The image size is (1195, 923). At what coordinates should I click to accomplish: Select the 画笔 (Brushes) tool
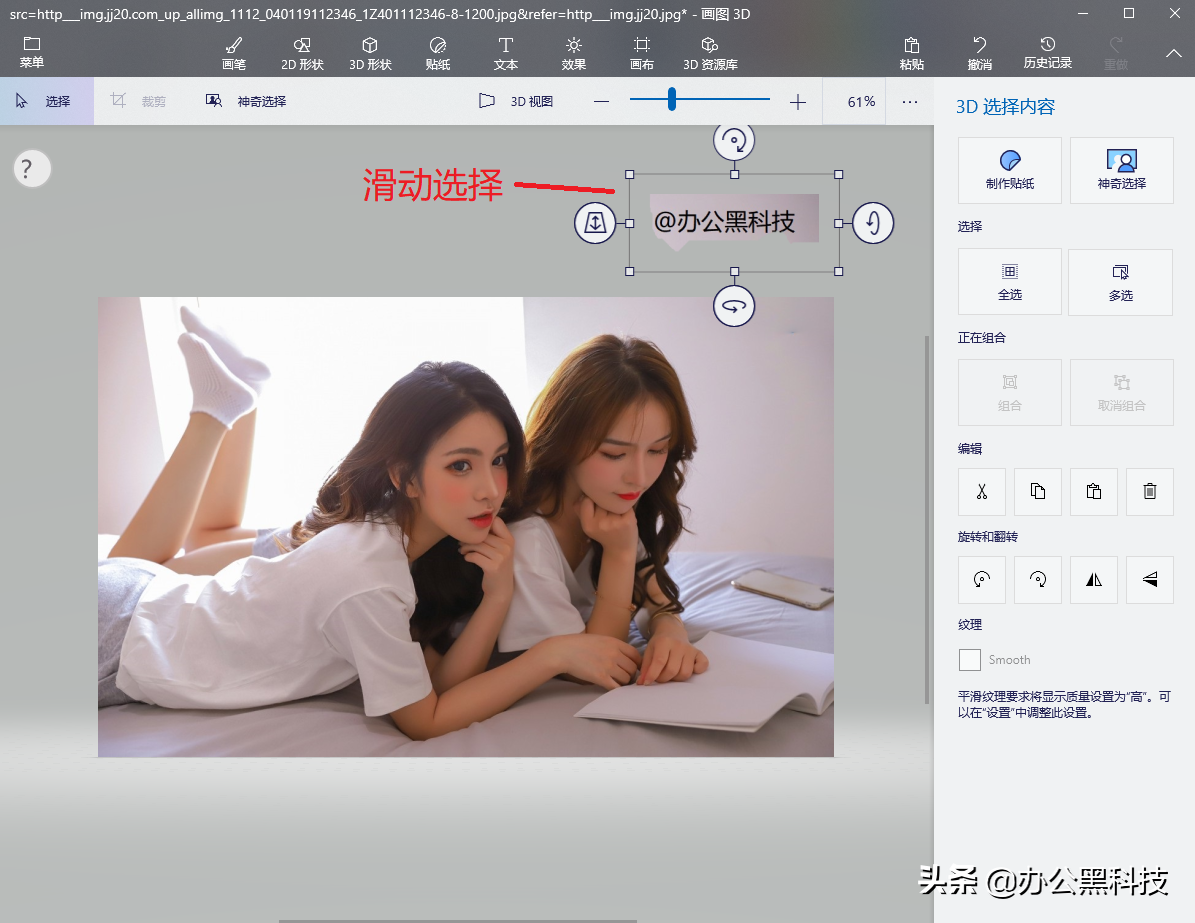pos(233,52)
